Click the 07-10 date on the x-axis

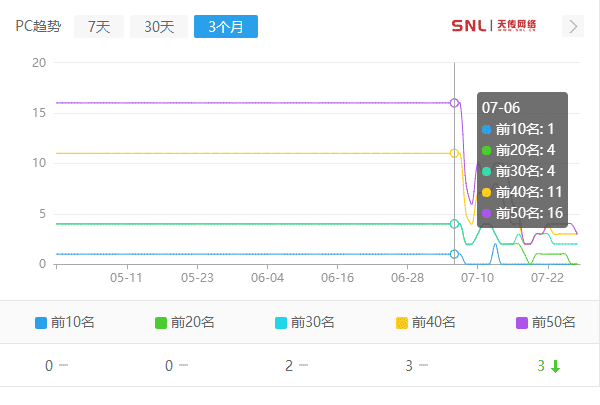click(478, 278)
